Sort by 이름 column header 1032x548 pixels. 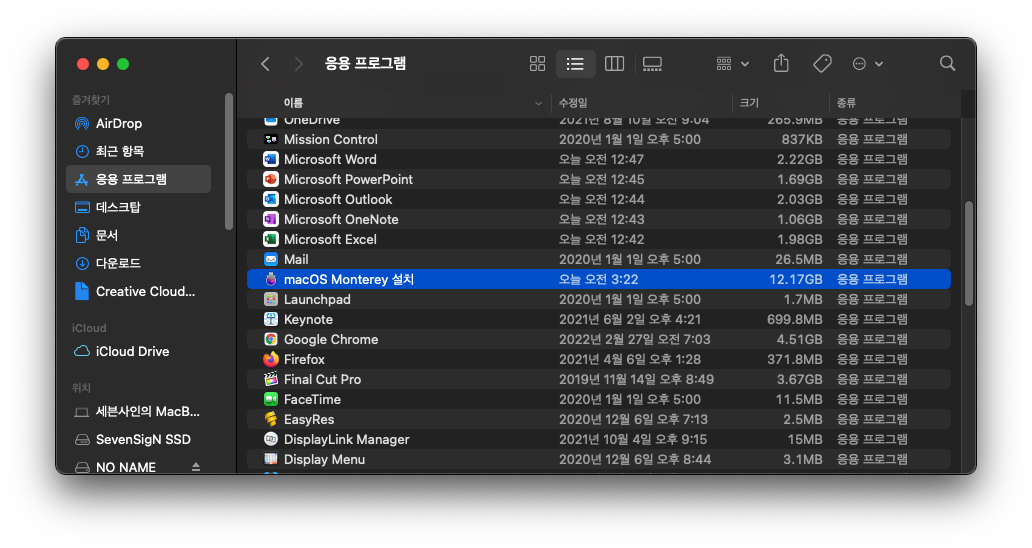pos(293,103)
